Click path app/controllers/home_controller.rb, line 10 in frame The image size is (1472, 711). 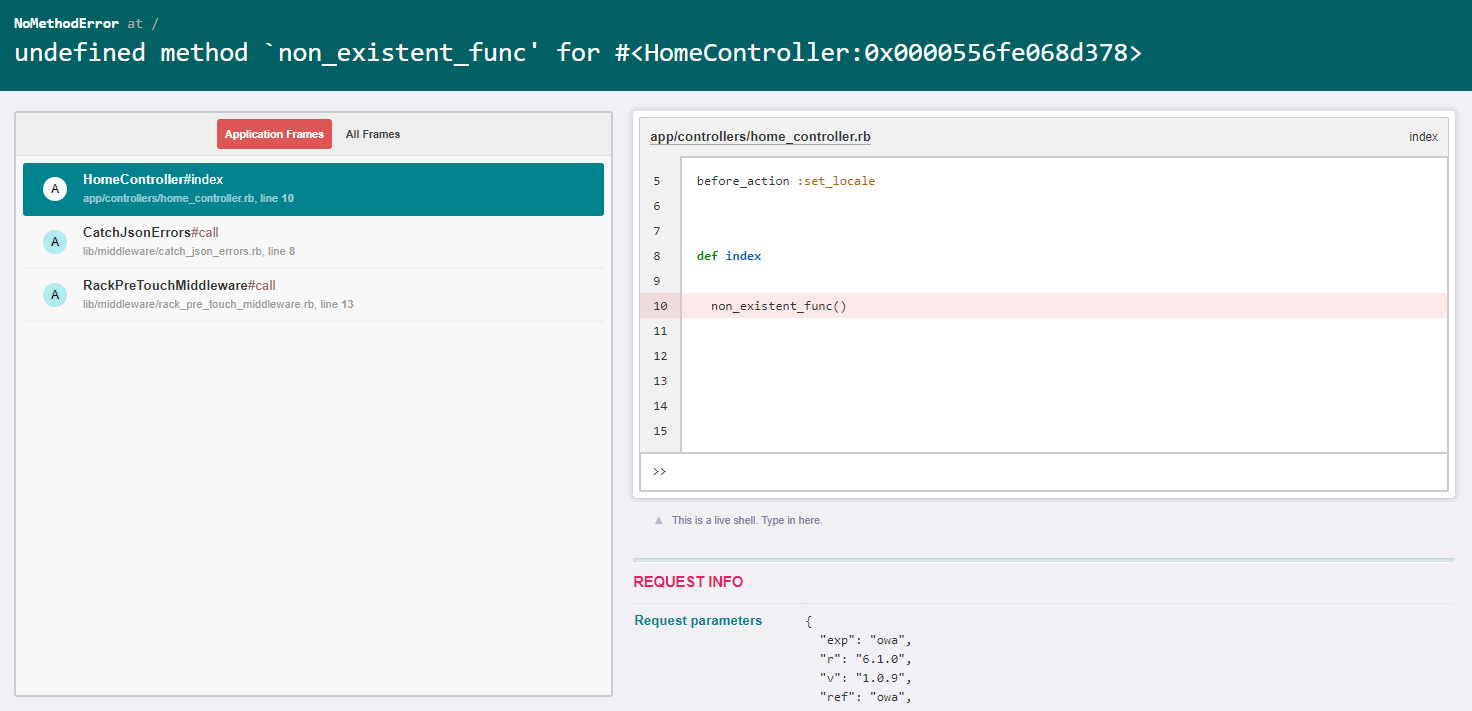tap(188, 198)
